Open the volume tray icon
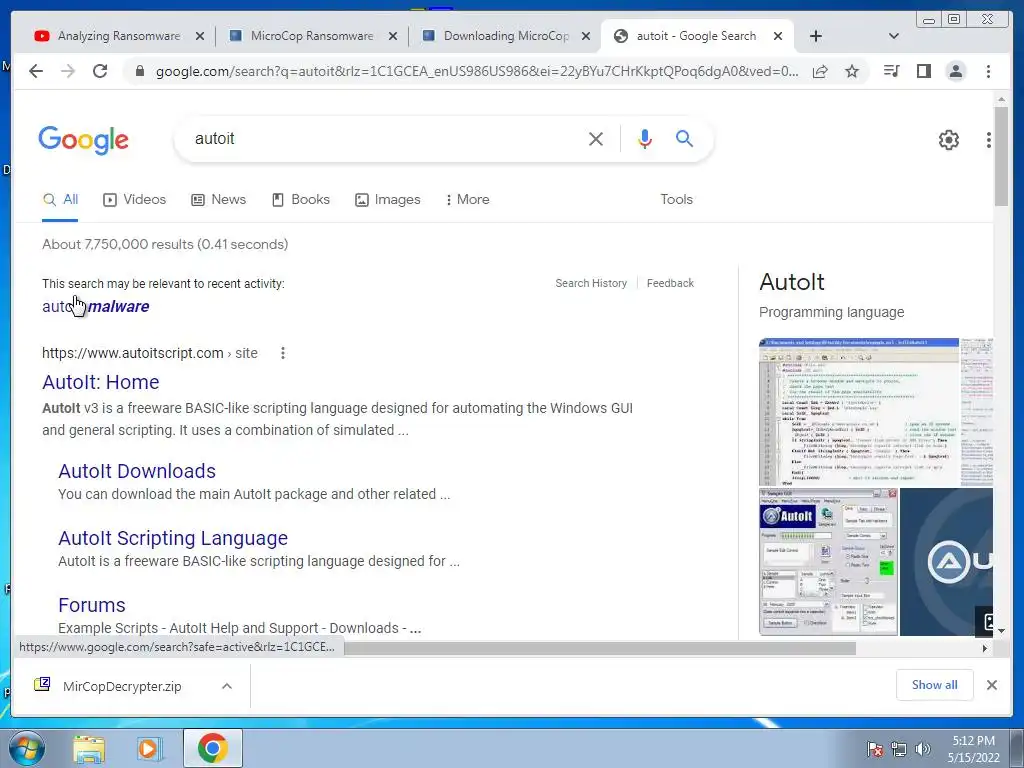1024x768 pixels. [922, 749]
